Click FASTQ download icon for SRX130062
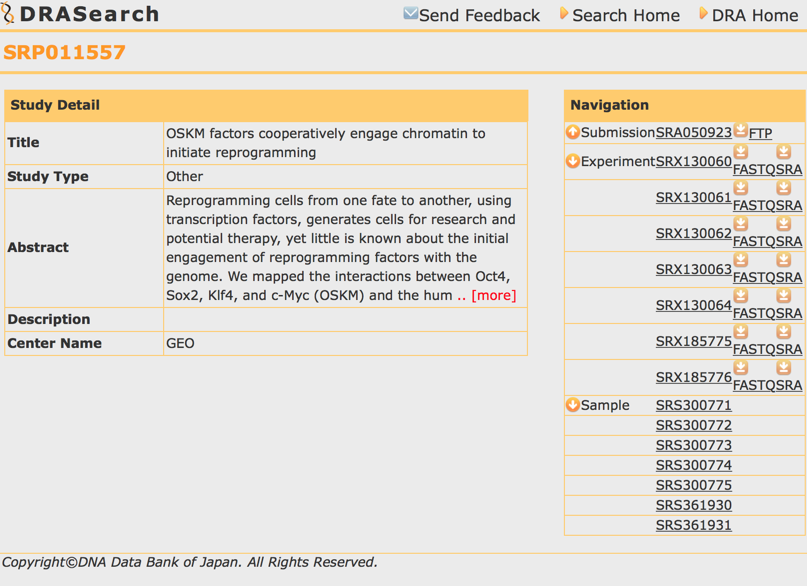The width and height of the screenshot is (807, 586). tap(741, 224)
